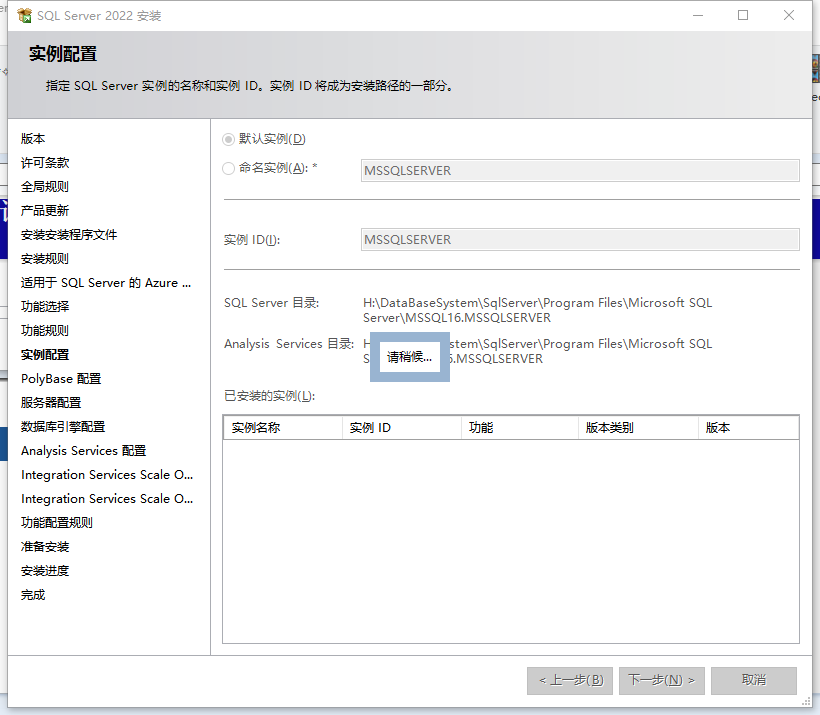Select the 命名实例(A) radio button
The height and width of the screenshot is (715, 820).
(x=228, y=168)
